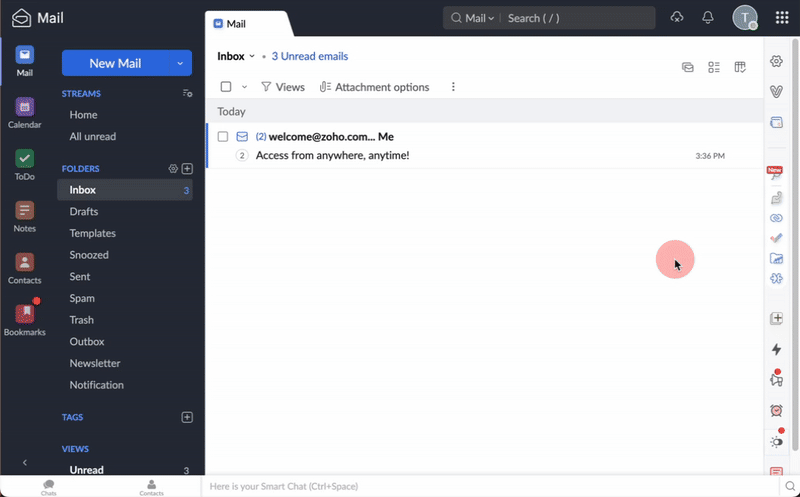Open the Mail search scope dropdown
The image size is (800, 497).
475,18
